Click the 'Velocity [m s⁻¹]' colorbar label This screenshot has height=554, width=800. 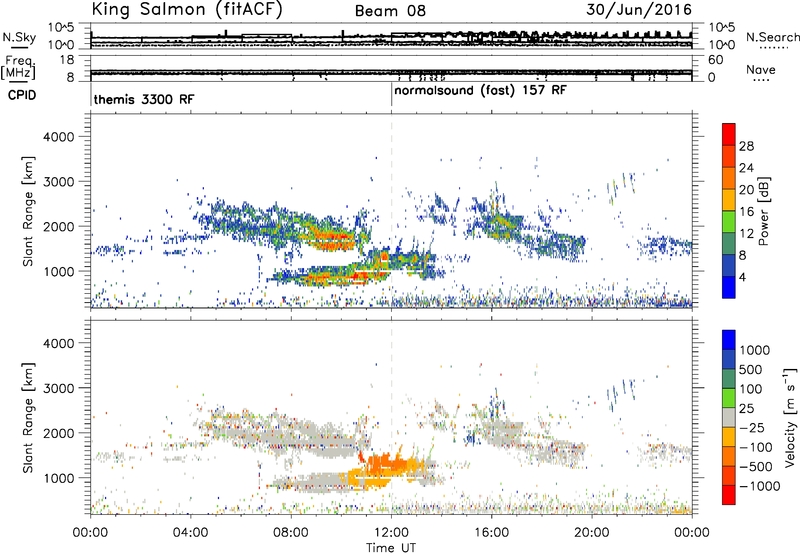790,417
